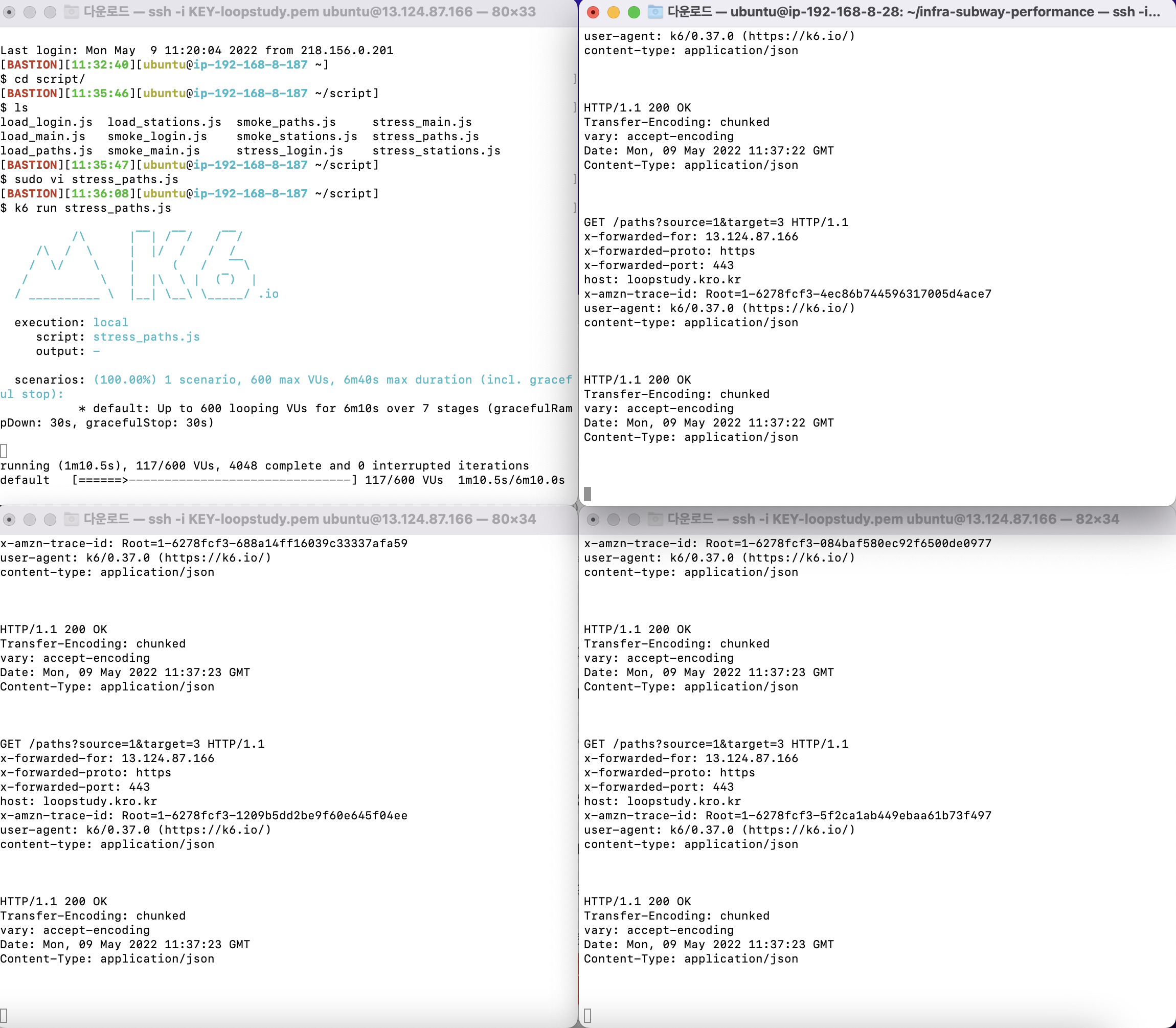The height and width of the screenshot is (1028, 1176).
Task: Click stress_stations.js in the ls output
Action: 436,151
